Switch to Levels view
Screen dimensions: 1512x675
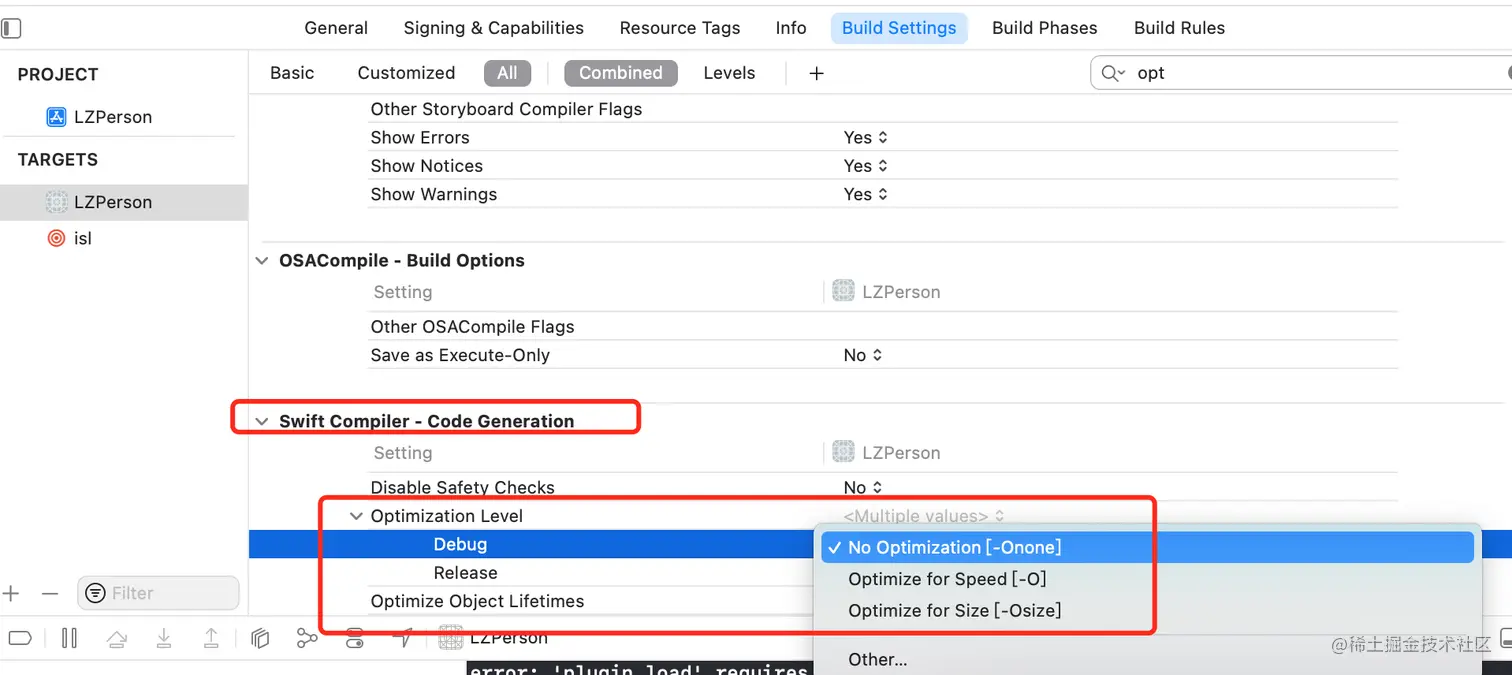point(729,73)
